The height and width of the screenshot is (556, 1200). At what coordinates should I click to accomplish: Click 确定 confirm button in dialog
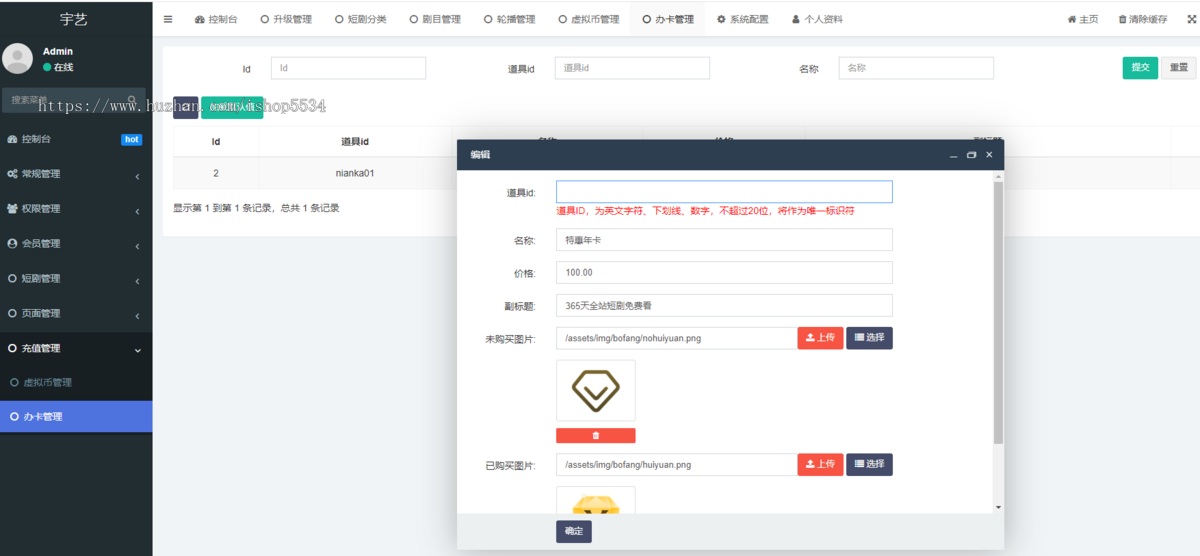(x=573, y=531)
